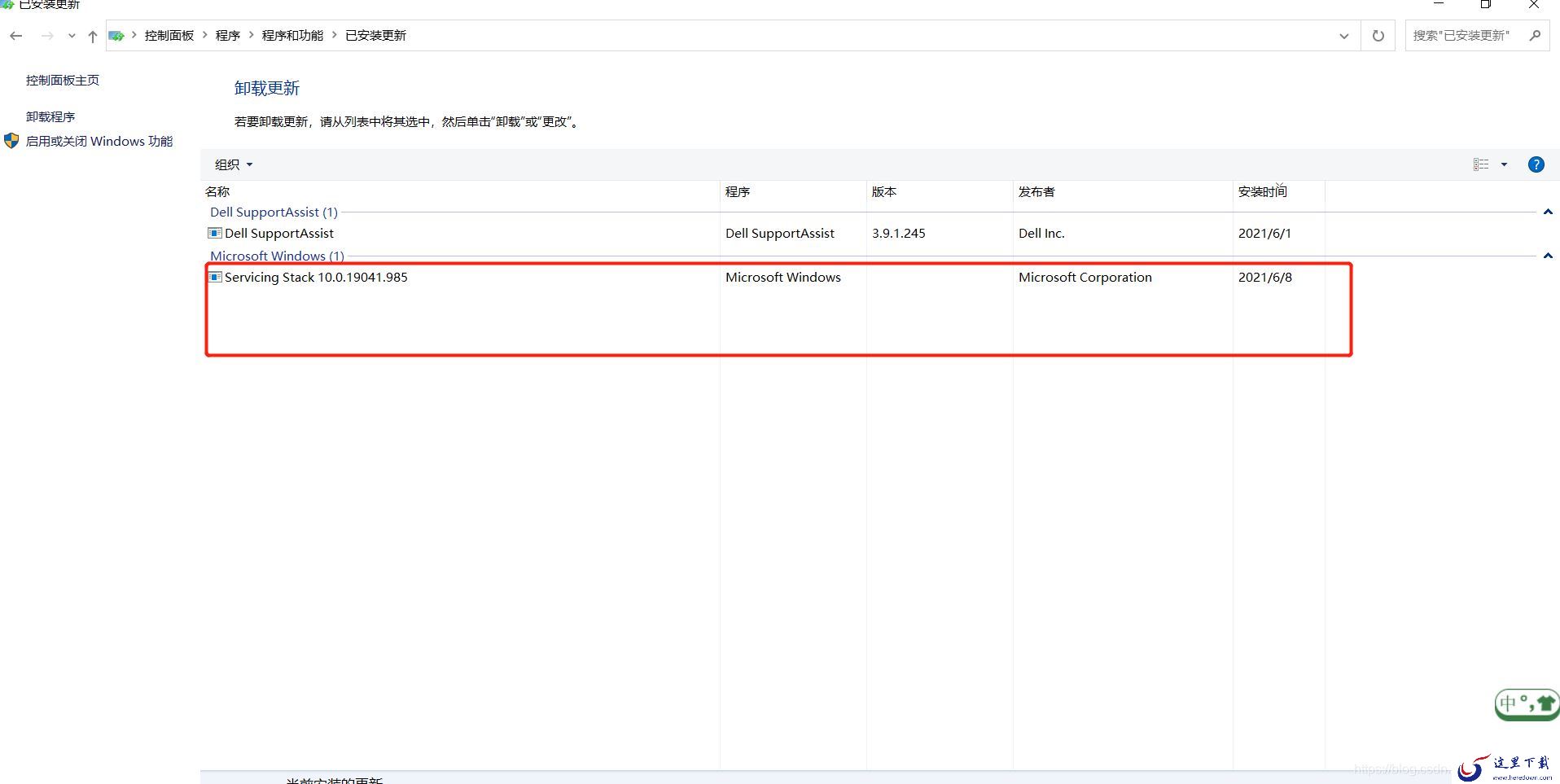Click Microsoft Windows program cell
1560x784 pixels.
coord(783,277)
